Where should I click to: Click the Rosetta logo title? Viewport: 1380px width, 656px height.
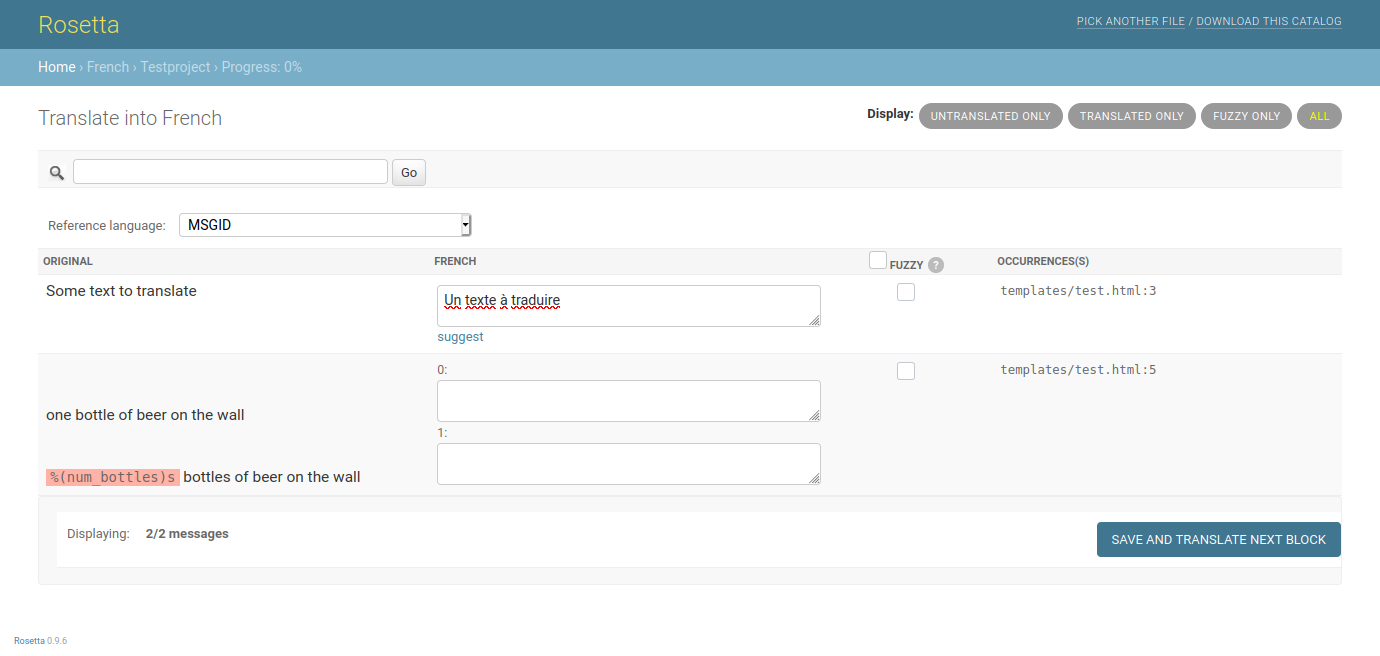(78, 25)
